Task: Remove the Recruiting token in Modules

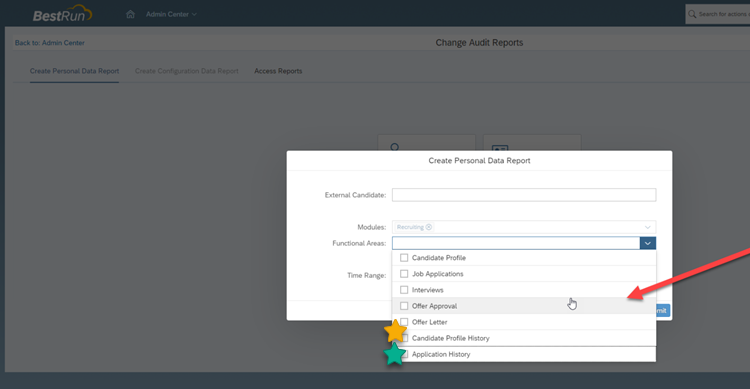Action: [x=429, y=227]
